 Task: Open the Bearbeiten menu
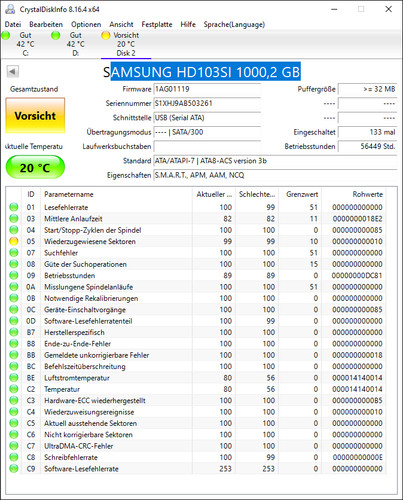pyautogui.click(x=46, y=24)
